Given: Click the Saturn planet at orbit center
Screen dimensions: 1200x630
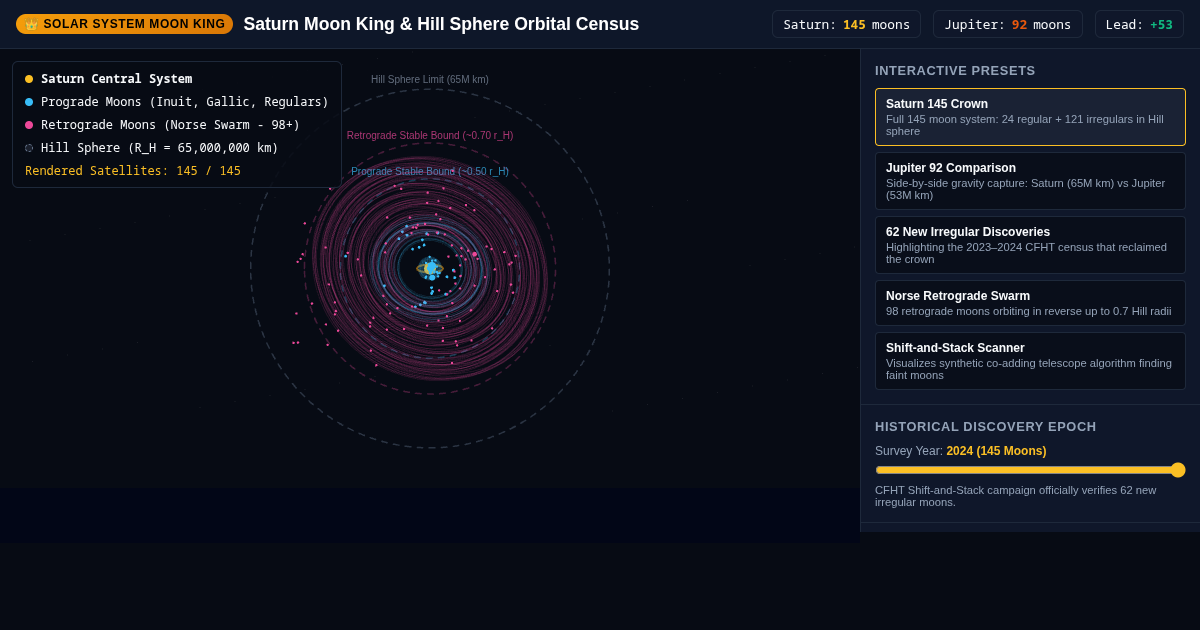Looking at the screenshot, I should (430, 268).
